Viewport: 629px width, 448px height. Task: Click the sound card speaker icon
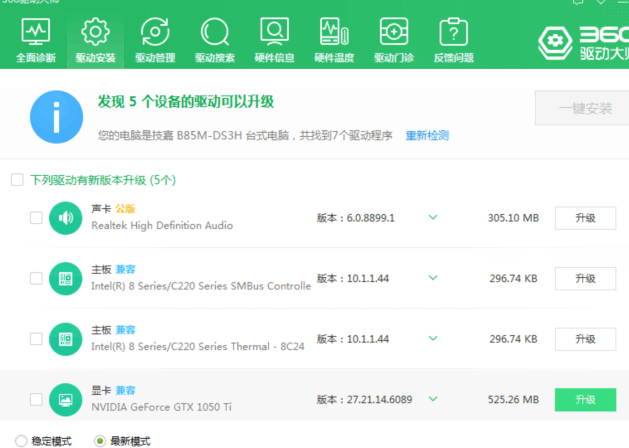tap(66, 218)
